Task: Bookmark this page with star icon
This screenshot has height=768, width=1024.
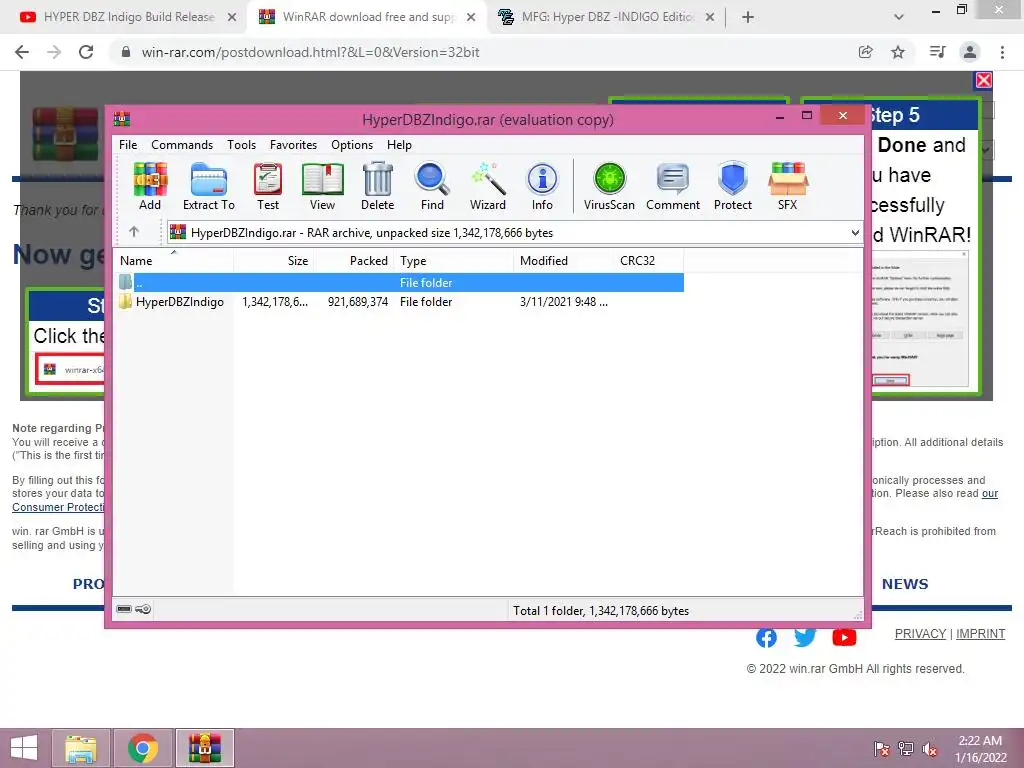Action: [x=898, y=52]
